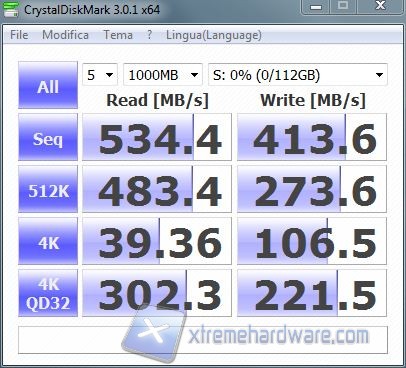Click the 4K QD32 write result 221.5

(312, 293)
